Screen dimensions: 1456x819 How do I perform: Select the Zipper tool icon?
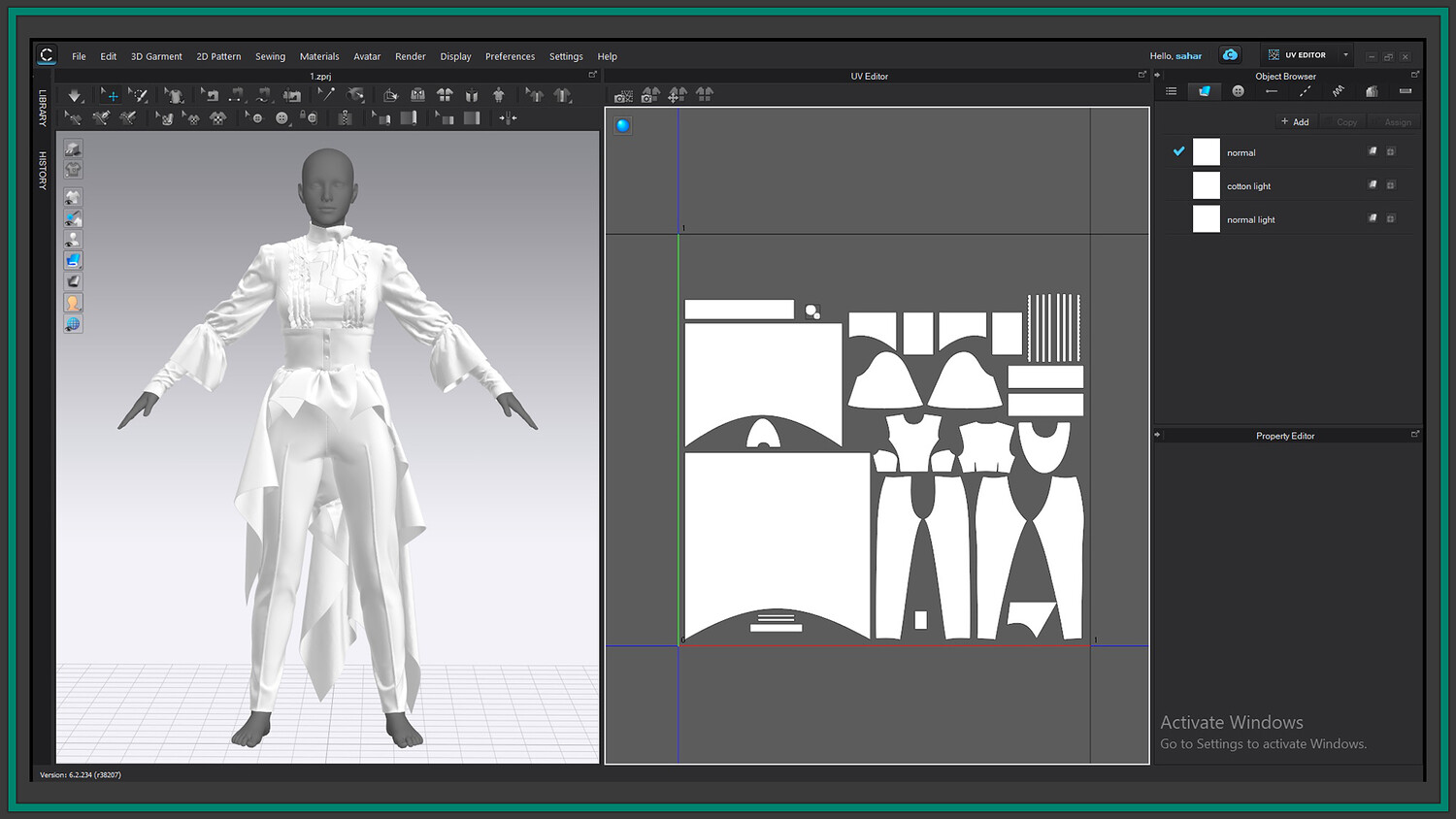coord(345,118)
